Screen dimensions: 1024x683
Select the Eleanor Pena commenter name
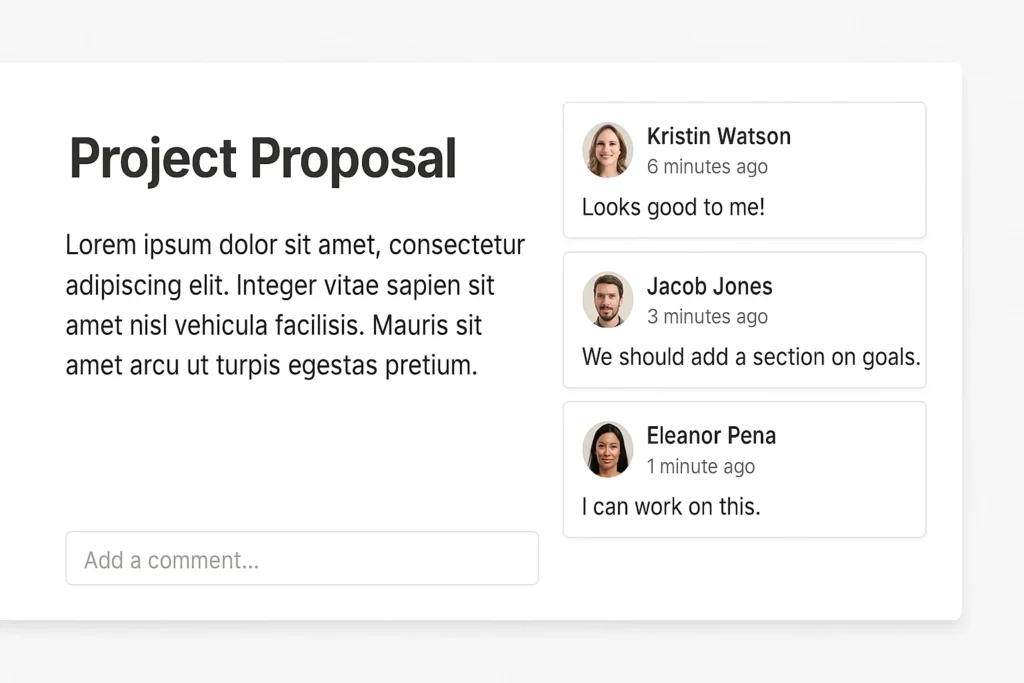point(711,436)
